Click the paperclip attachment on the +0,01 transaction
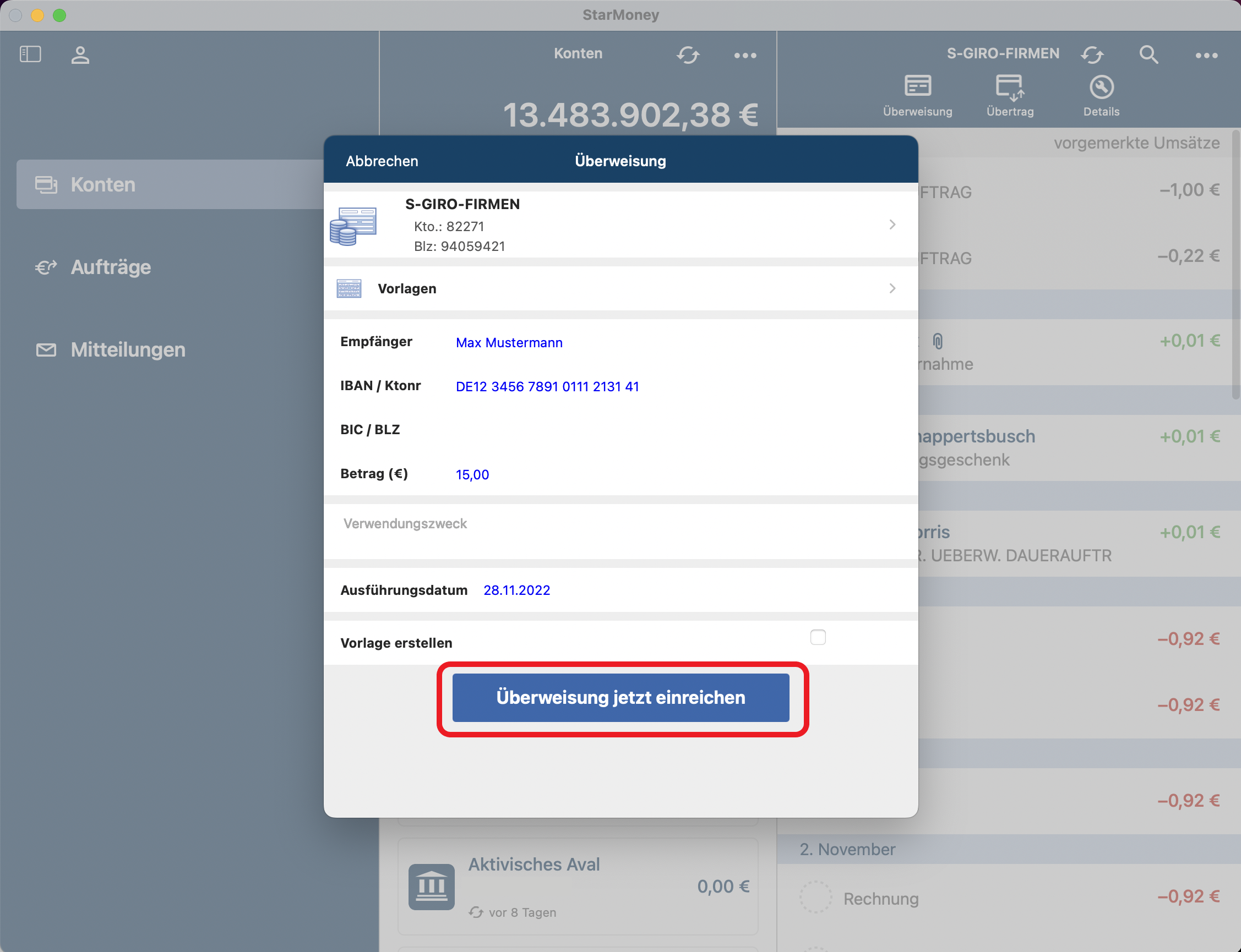 pos(938,341)
